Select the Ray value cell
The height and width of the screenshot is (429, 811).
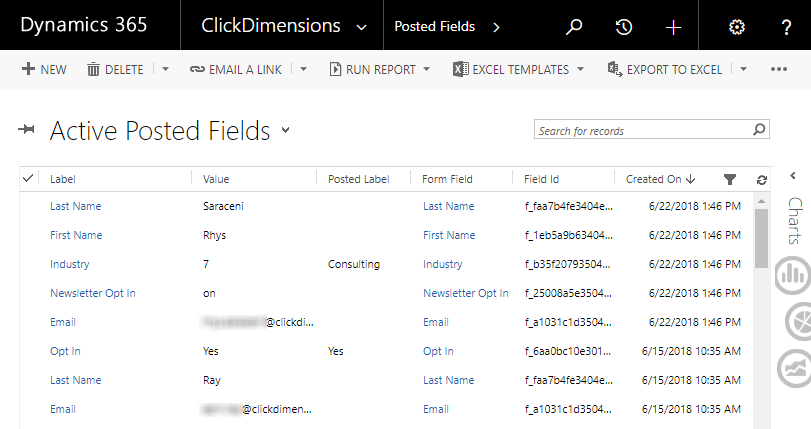click(212, 380)
